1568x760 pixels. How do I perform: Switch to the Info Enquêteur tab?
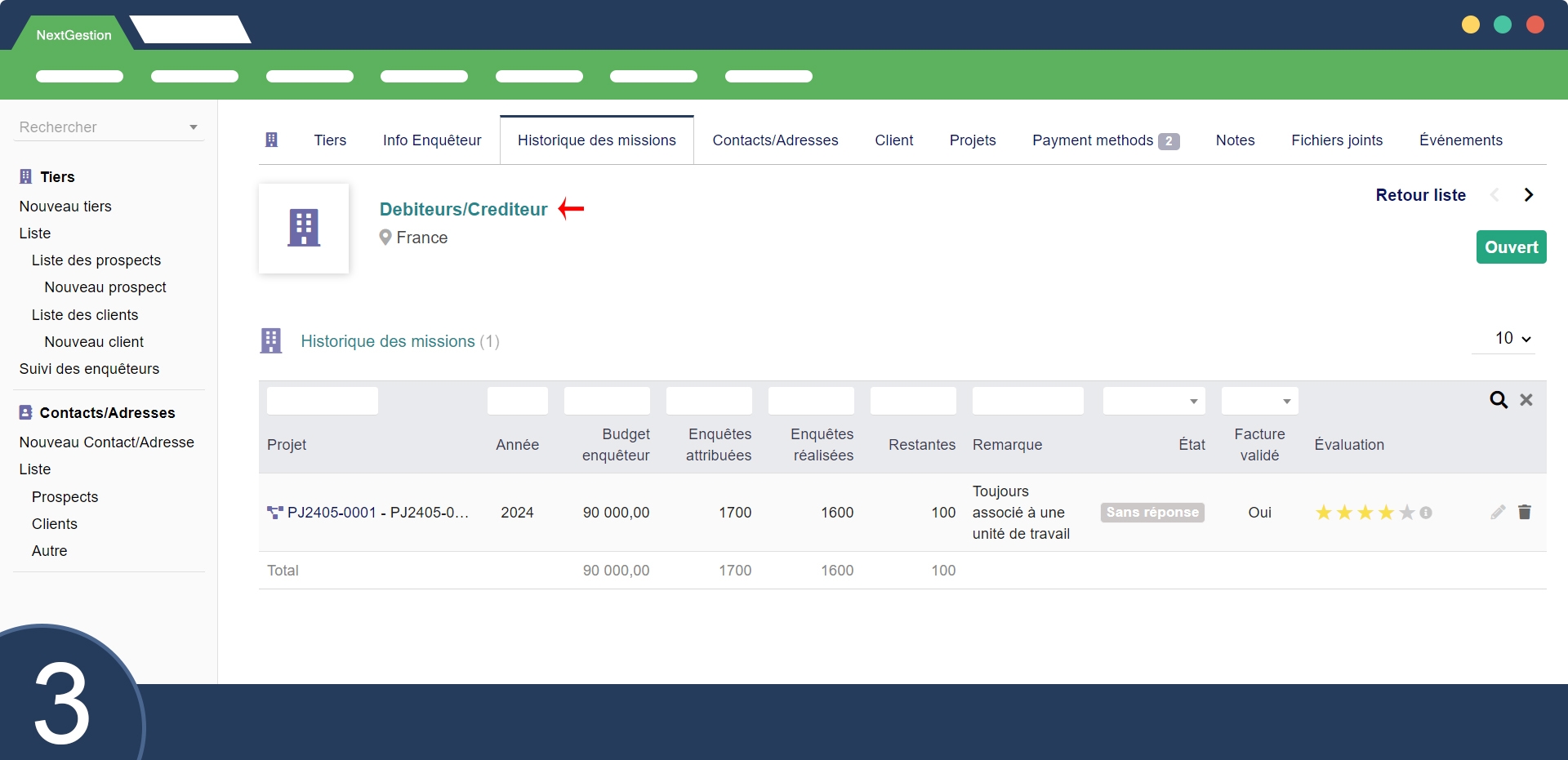coord(432,140)
